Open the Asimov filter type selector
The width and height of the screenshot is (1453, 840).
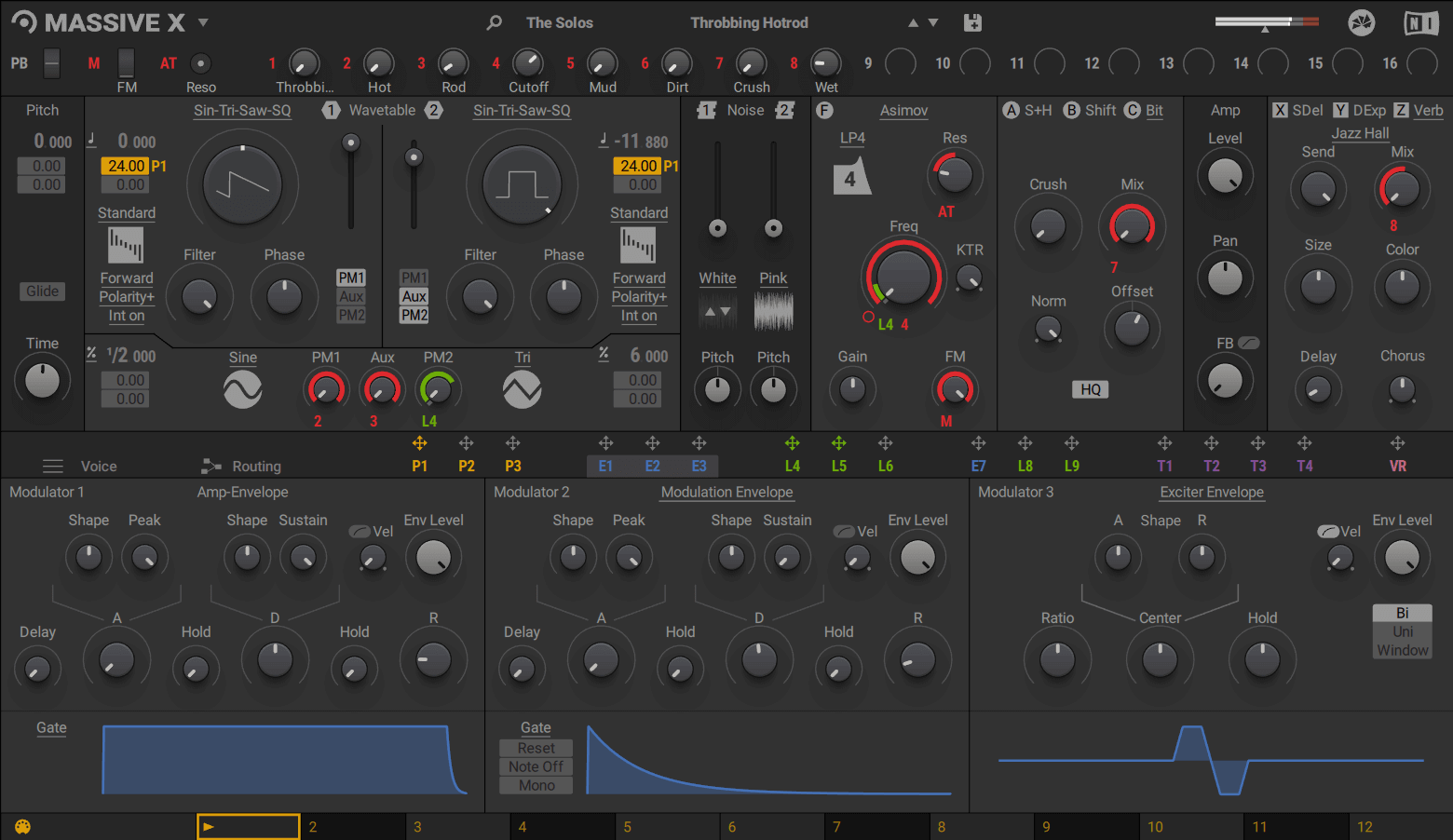pyautogui.click(x=903, y=110)
